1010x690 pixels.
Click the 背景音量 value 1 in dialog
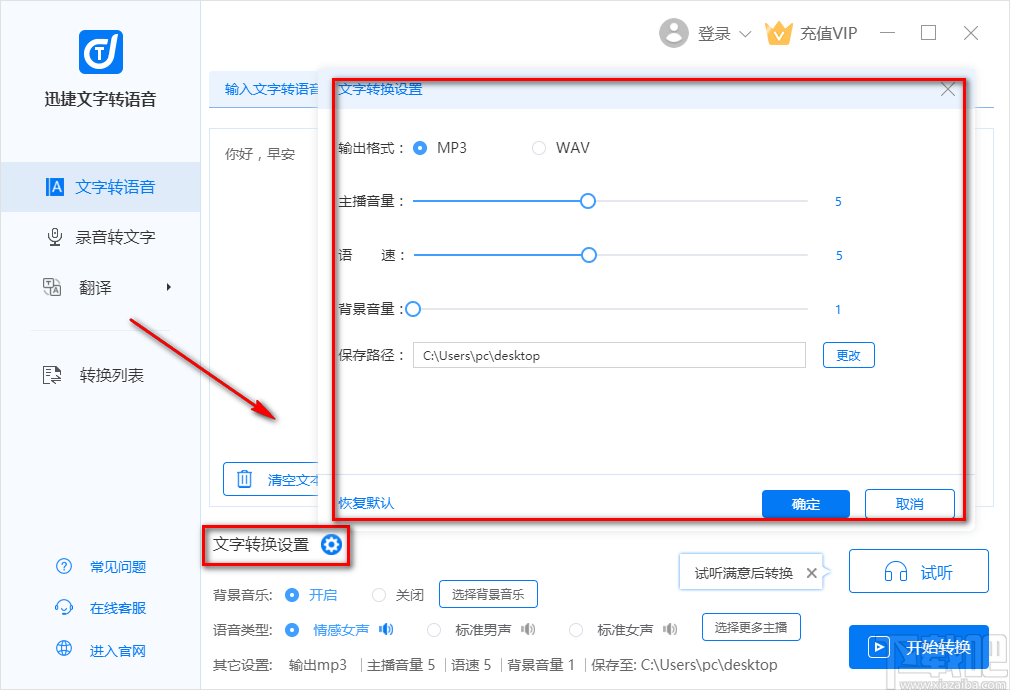point(838,310)
